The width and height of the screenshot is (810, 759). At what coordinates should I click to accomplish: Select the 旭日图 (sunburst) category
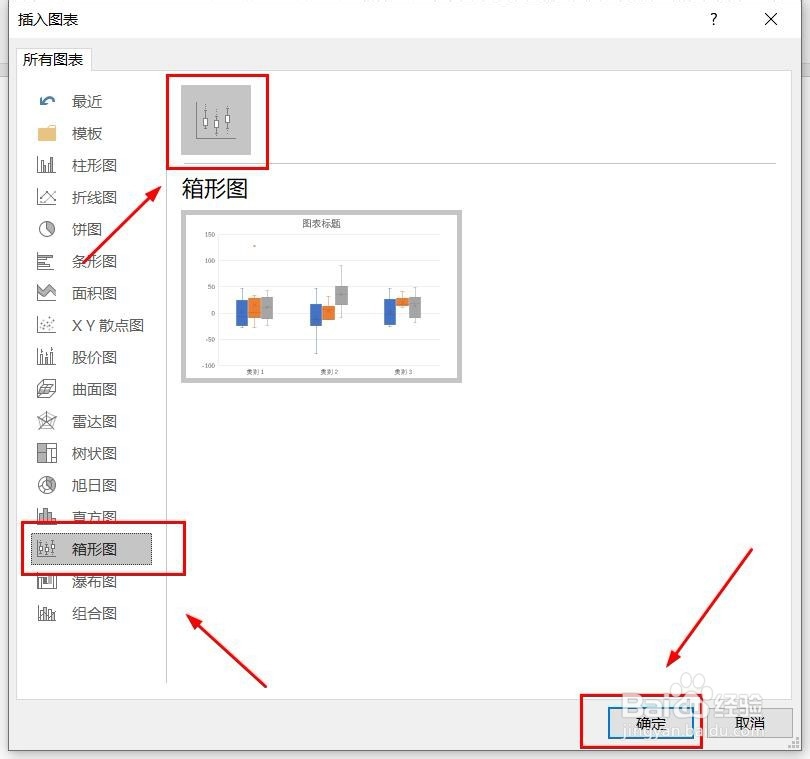coord(95,485)
